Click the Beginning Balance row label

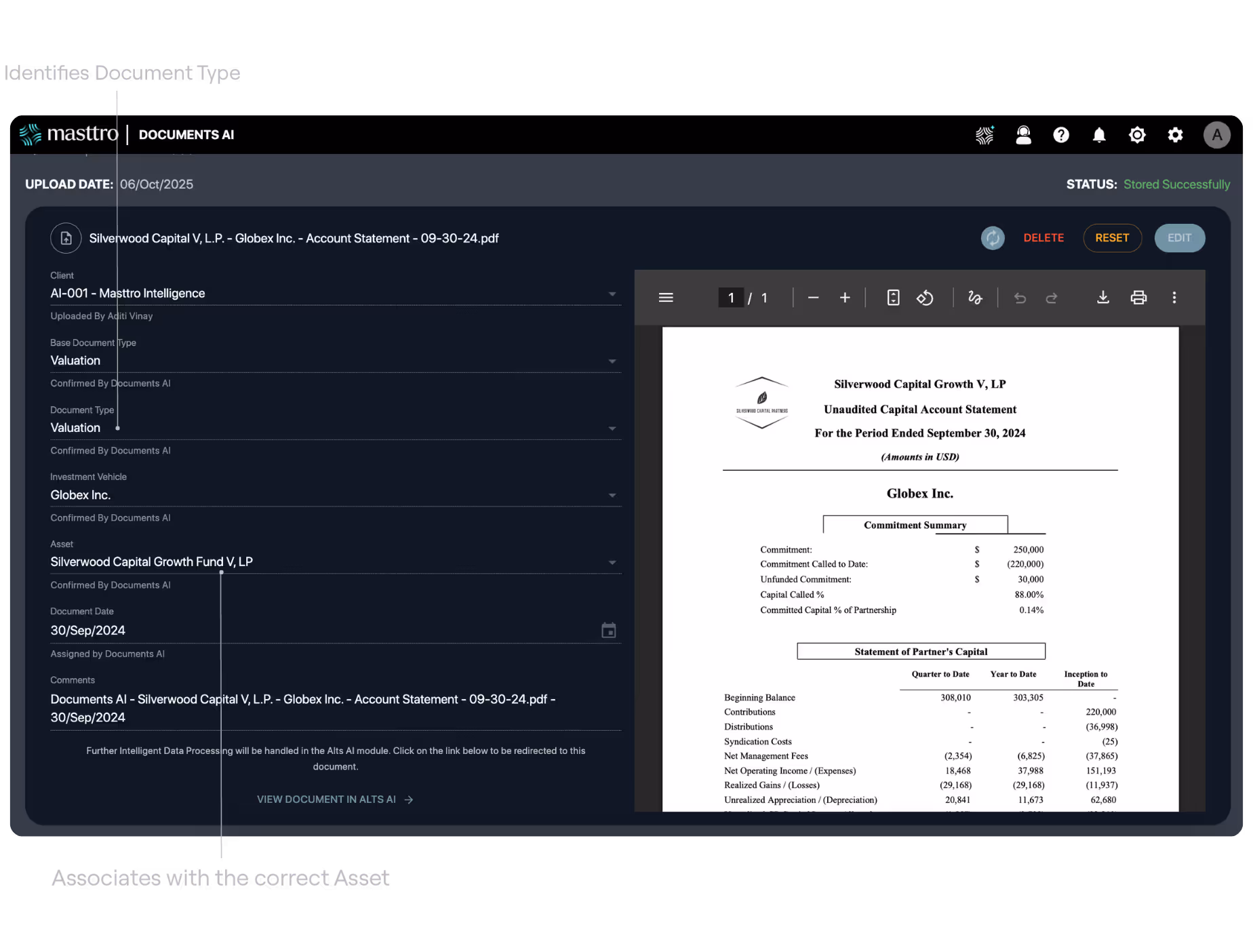coord(759,698)
